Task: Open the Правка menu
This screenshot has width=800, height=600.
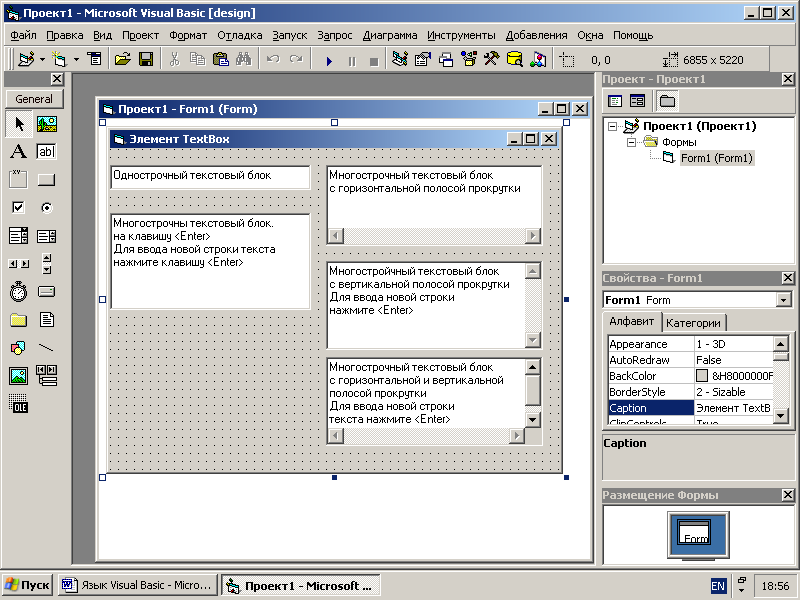Action: click(x=65, y=35)
